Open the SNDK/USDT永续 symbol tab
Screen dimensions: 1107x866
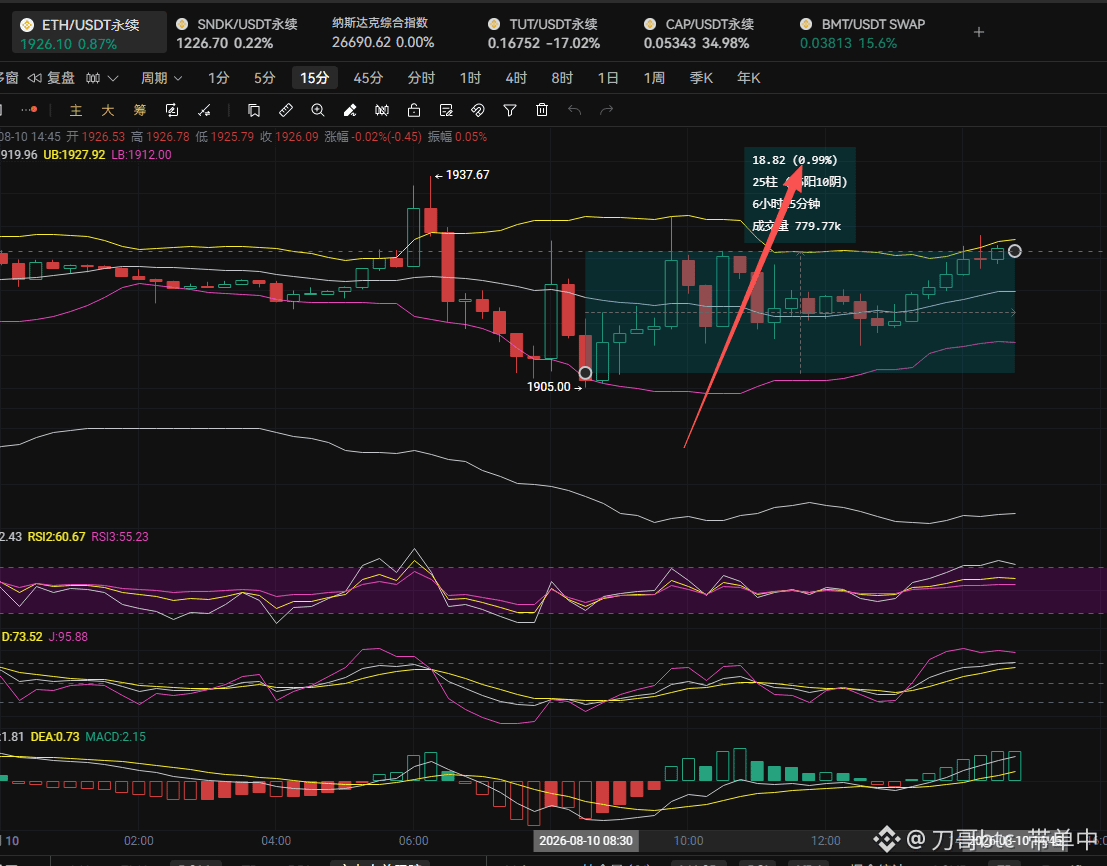pyautogui.click(x=237, y=32)
